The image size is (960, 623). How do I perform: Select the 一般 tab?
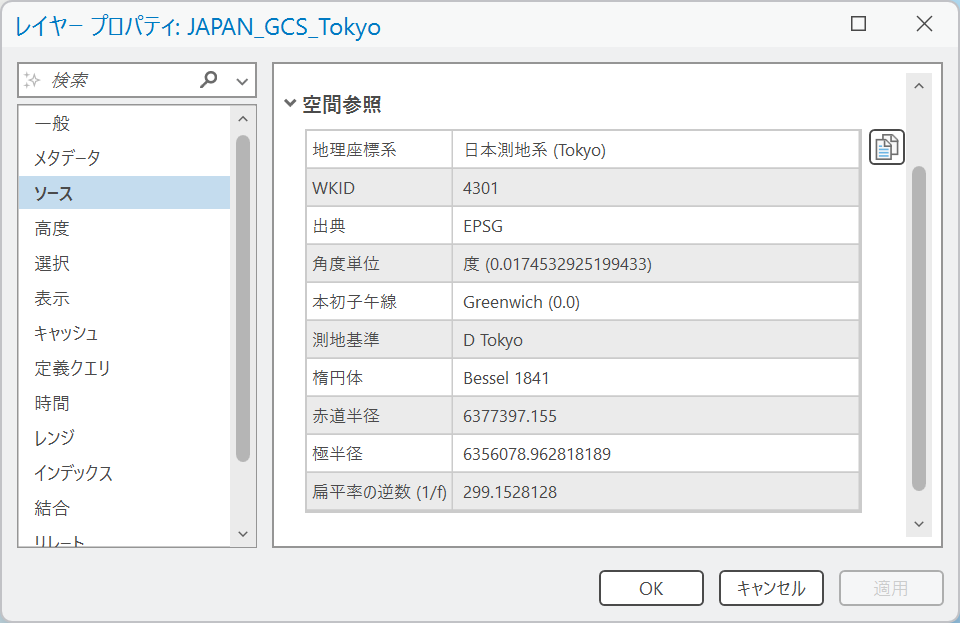[x=52, y=124]
